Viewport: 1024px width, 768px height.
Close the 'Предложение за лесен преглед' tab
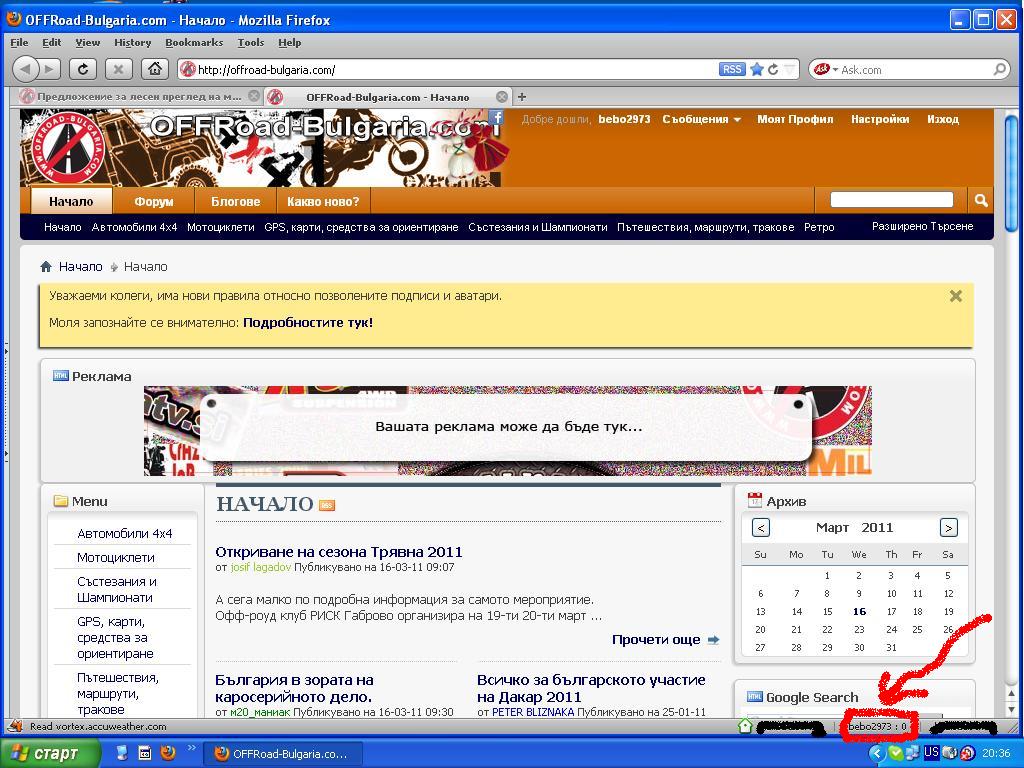[x=254, y=97]
